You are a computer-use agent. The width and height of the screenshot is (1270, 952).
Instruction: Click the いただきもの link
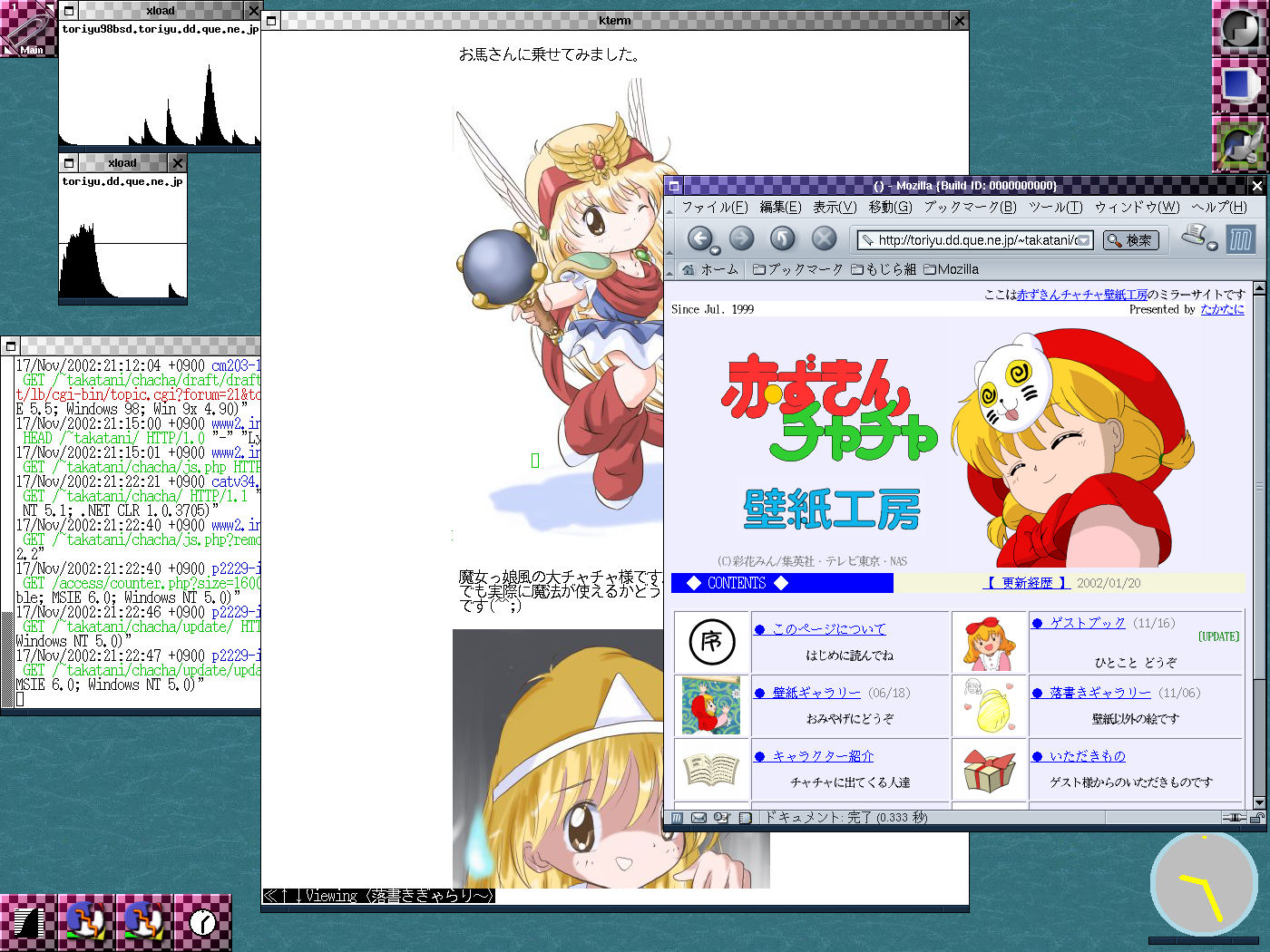point(1087,756)
